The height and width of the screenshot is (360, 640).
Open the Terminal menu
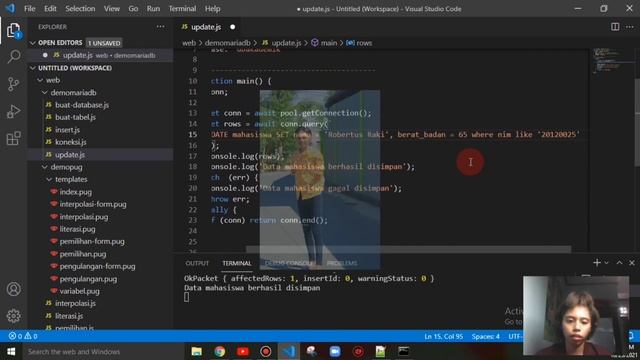(x=182, y=9)
